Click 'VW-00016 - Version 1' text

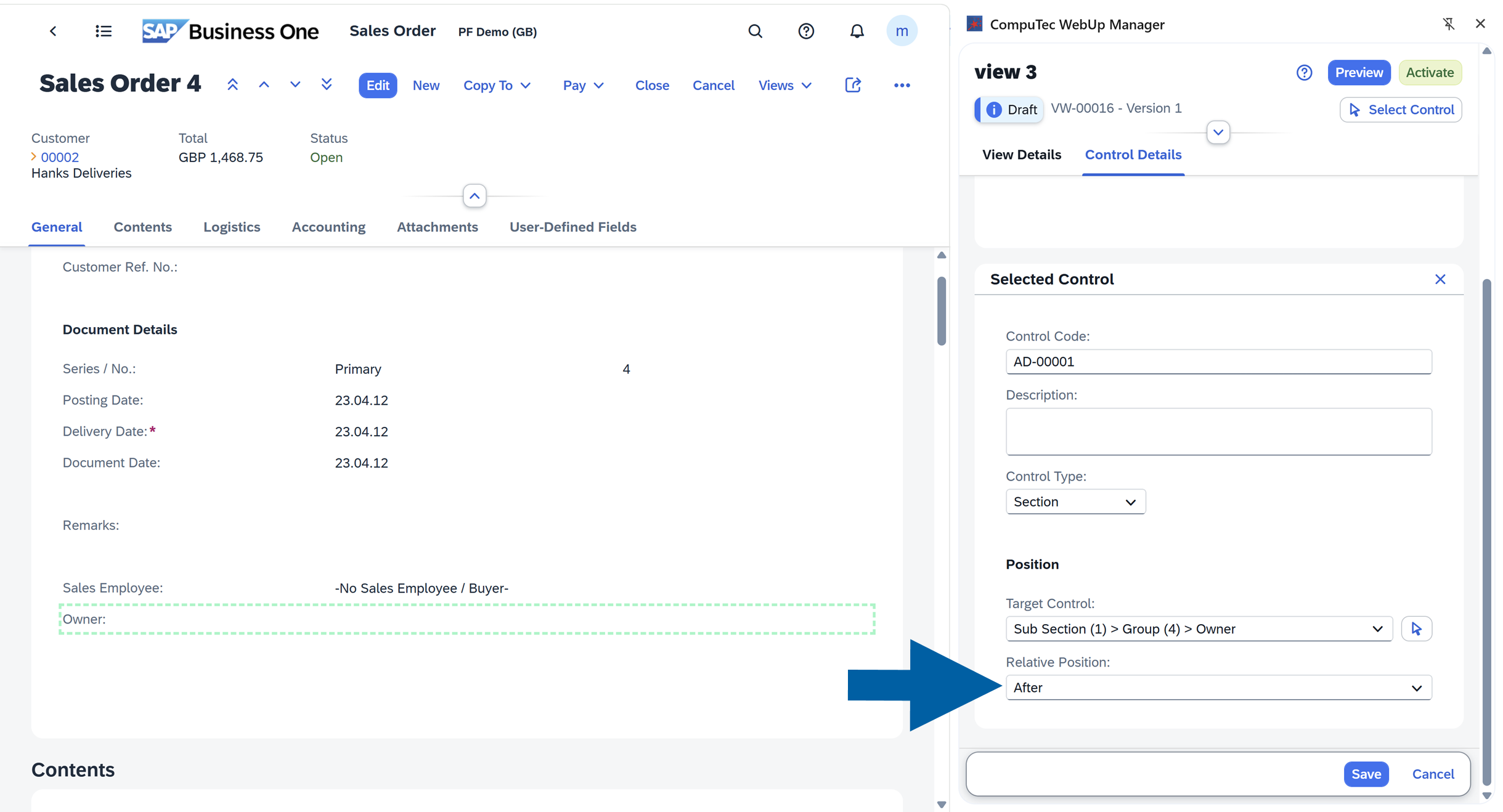pyautogui.click(x=1116, y=108)
